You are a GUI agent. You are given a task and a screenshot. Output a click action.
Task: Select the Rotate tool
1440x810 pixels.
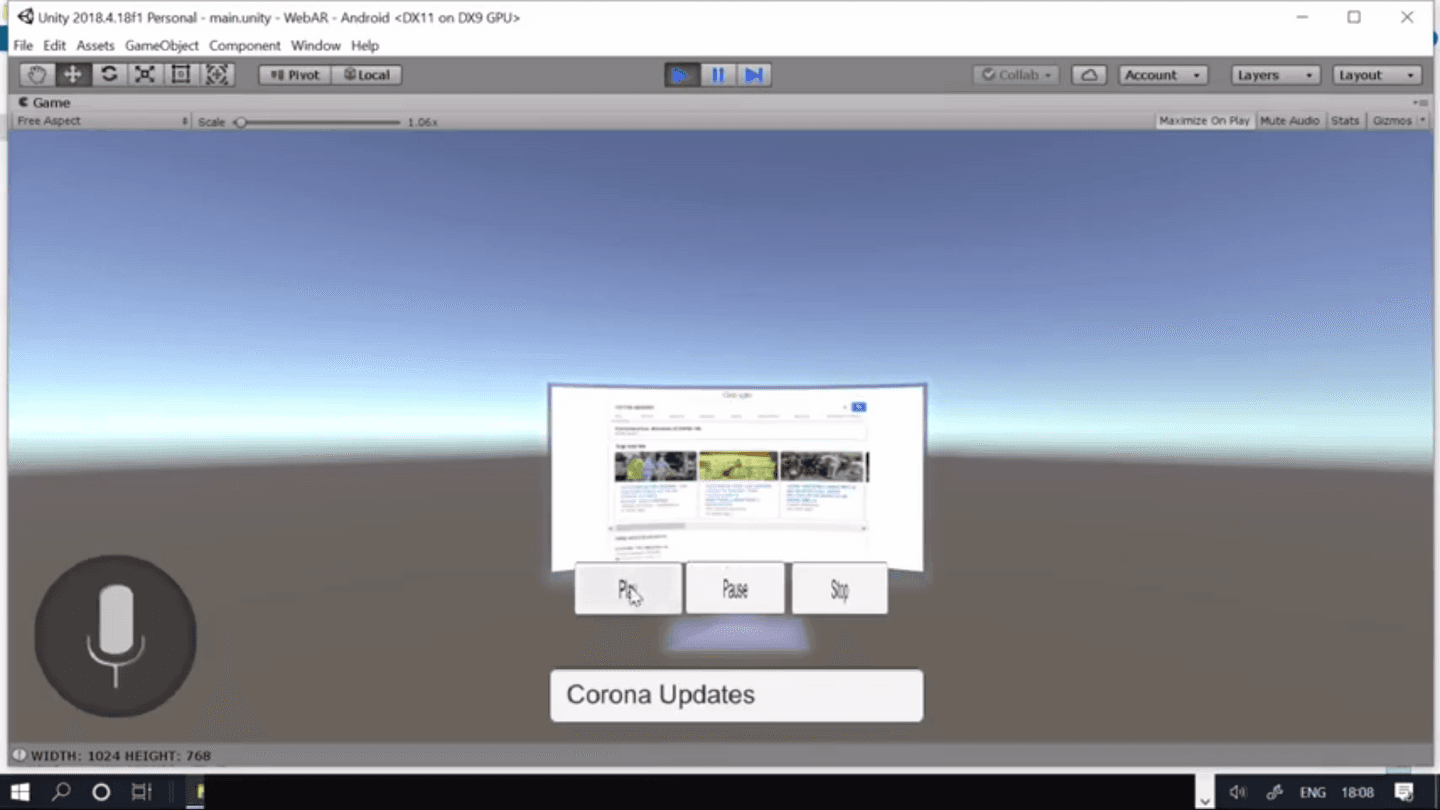[109, 75]
